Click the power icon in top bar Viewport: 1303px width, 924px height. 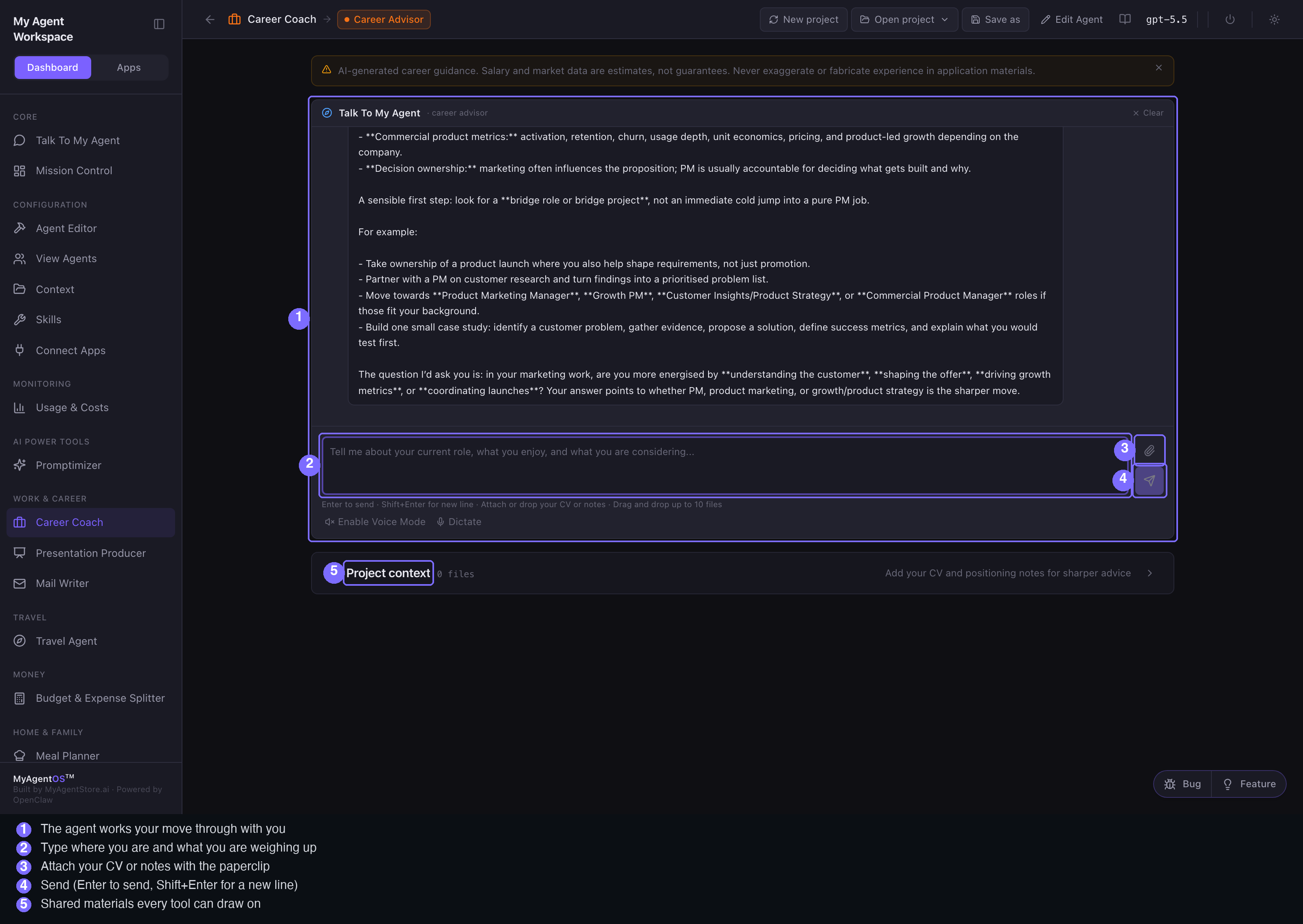(1230, 20)
